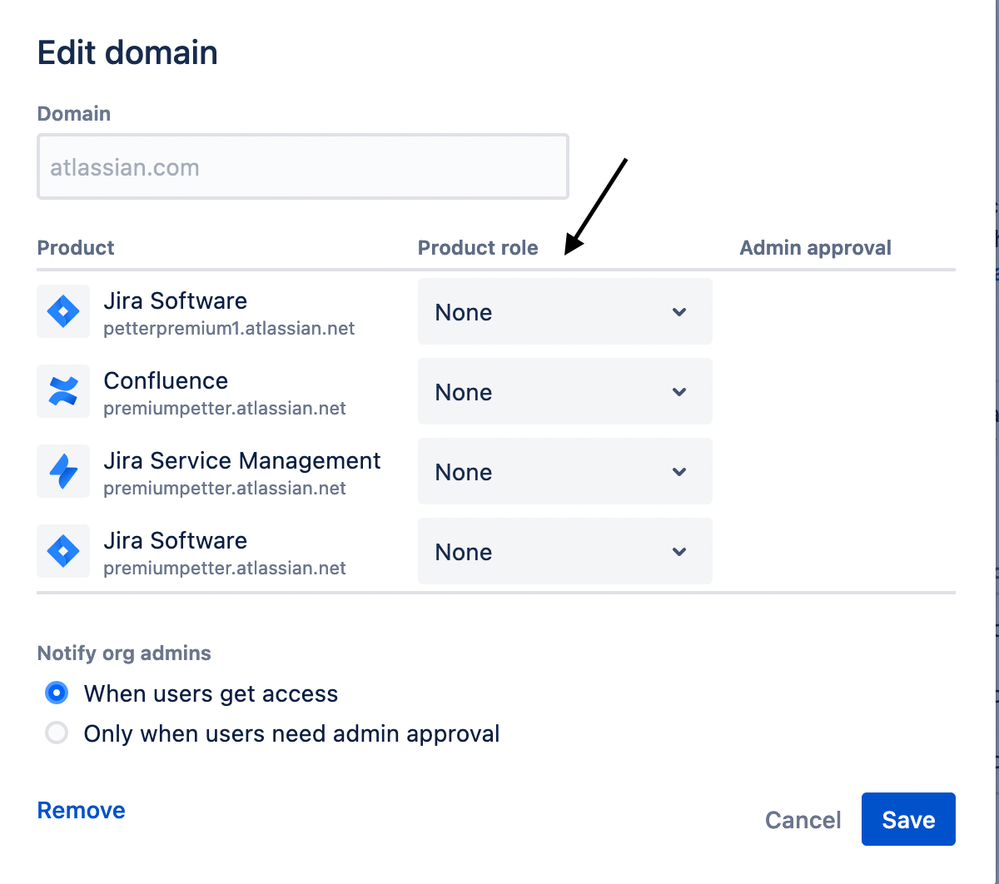Click the 'Product' column header
The image size is (999, 884).
pyautogui.click(x=75, y=248)
